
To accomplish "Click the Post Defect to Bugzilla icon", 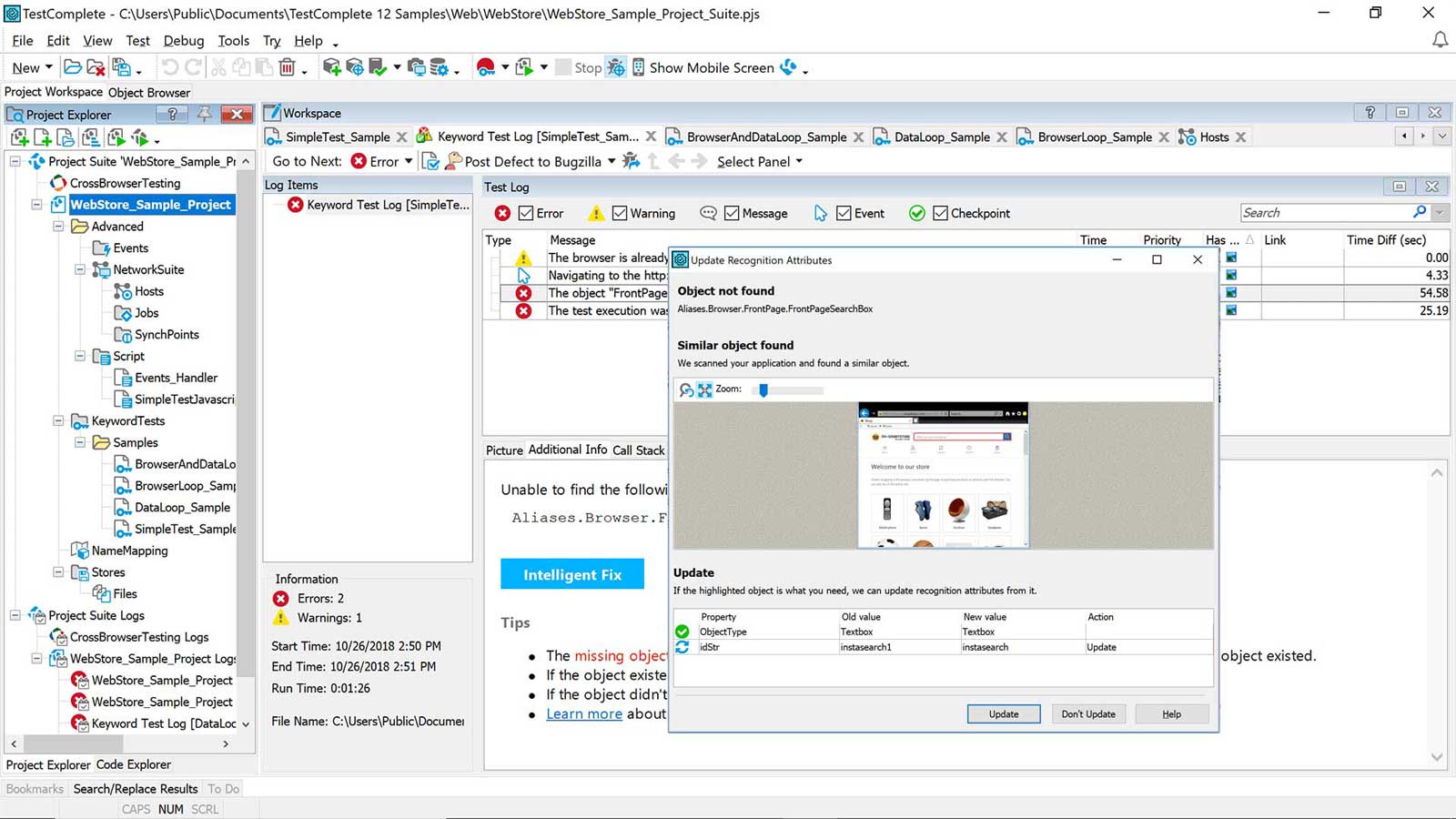I will [x=453, y=161].
